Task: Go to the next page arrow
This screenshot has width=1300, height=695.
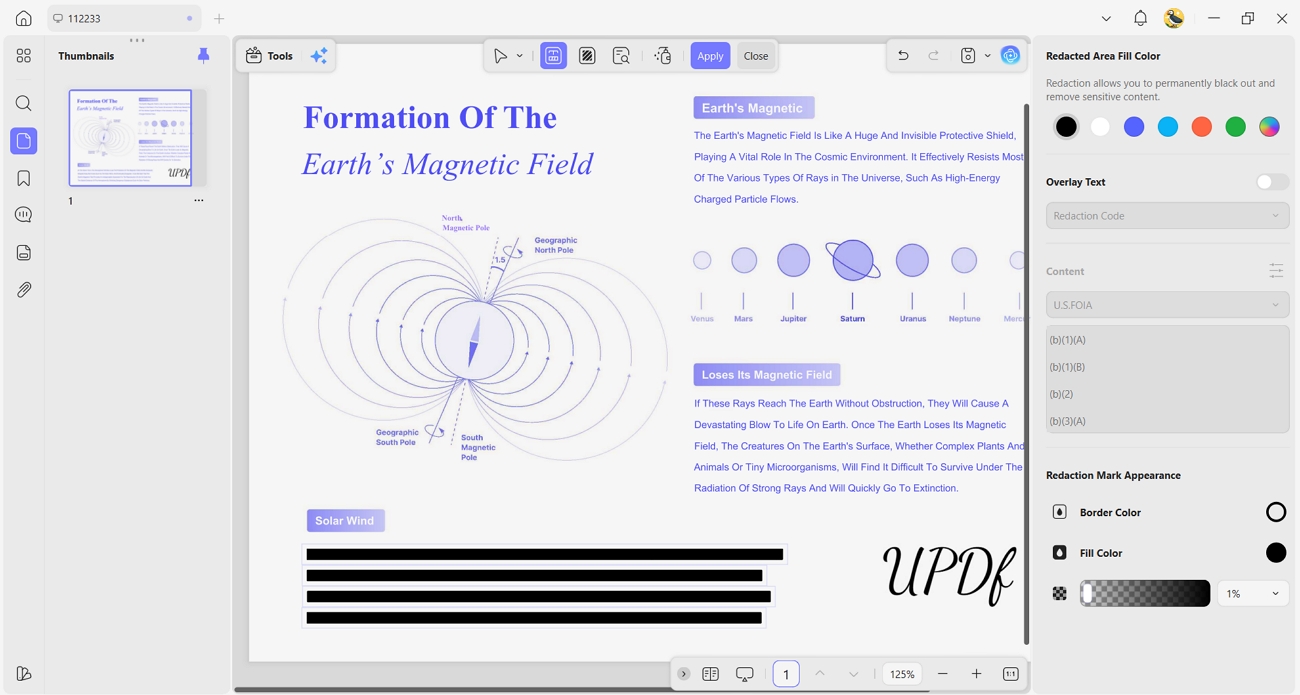Action: [x=853, y=674]
